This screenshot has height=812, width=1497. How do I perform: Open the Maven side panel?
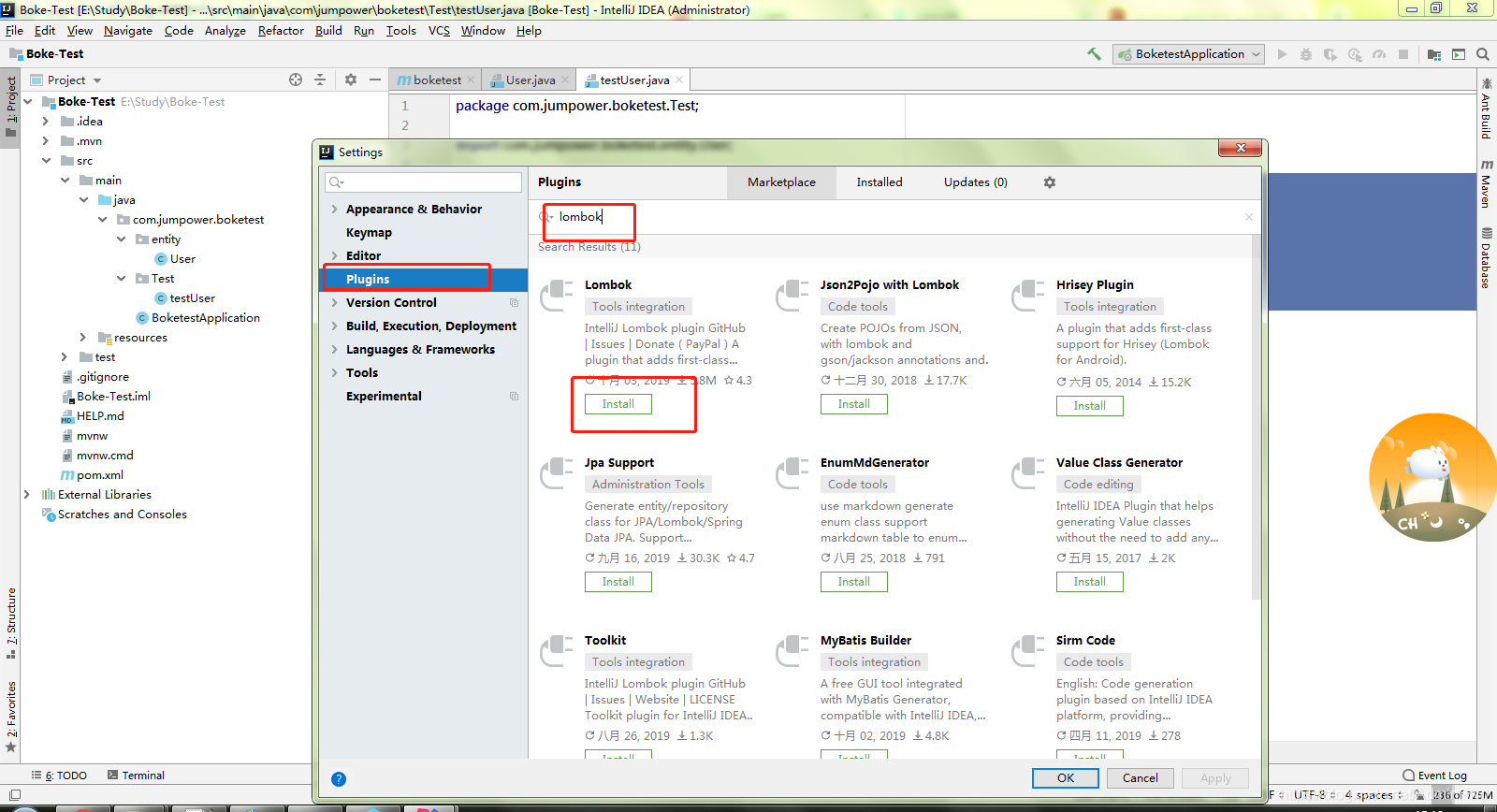[x=1487, y=184]
